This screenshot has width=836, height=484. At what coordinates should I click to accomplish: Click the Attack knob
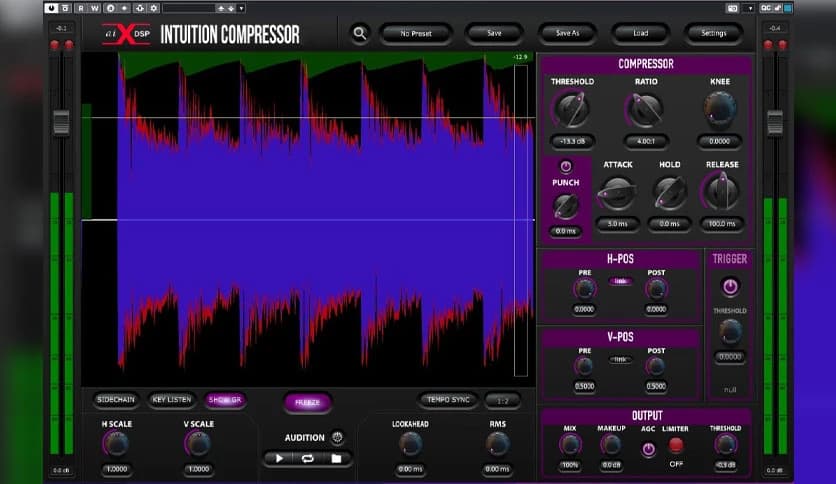pyautogui.click(x=617, y=193)
